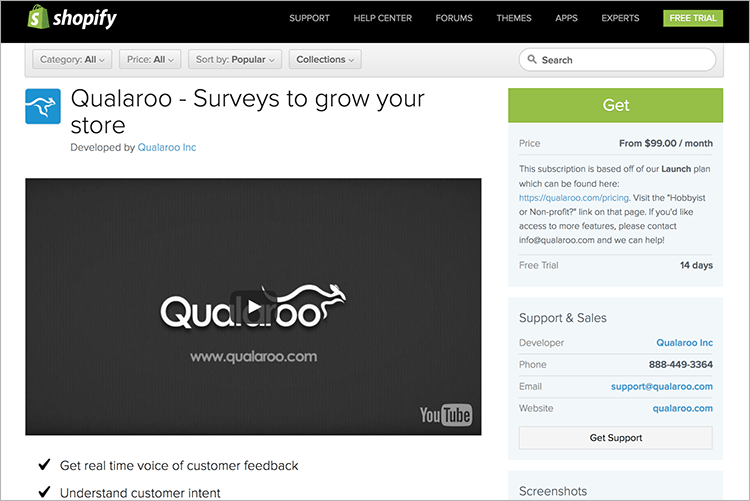Go to Help Center
Screen dimensions: 750x501
(x=383, y=18)
